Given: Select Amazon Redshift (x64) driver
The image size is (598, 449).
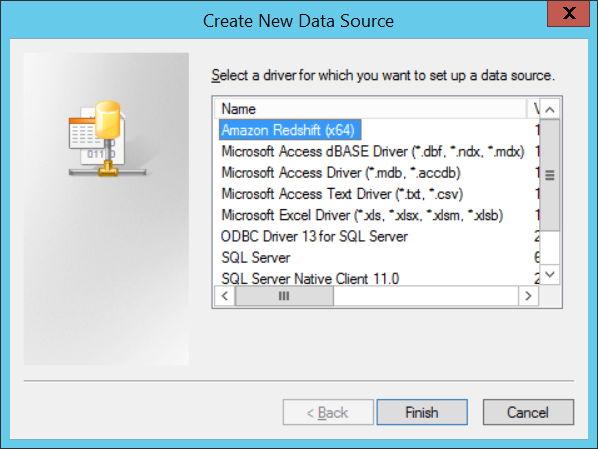Looking at the screenshot, I should (x=290, y=130).
